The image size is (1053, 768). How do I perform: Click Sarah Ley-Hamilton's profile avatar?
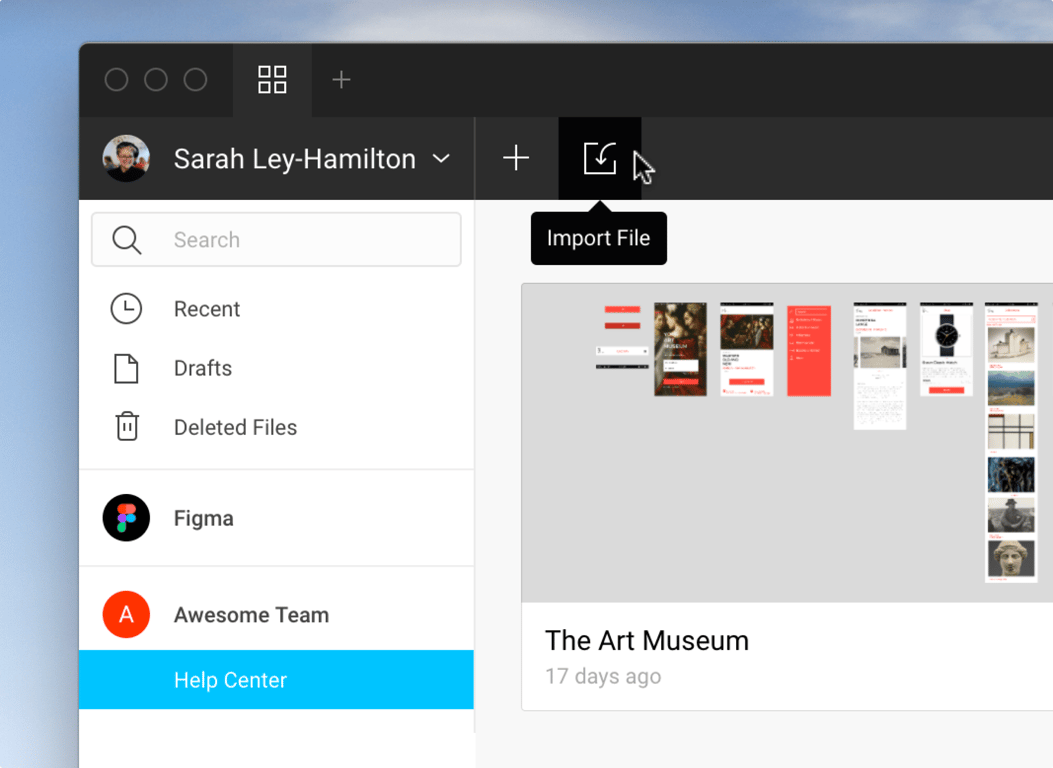coord(126,159)
